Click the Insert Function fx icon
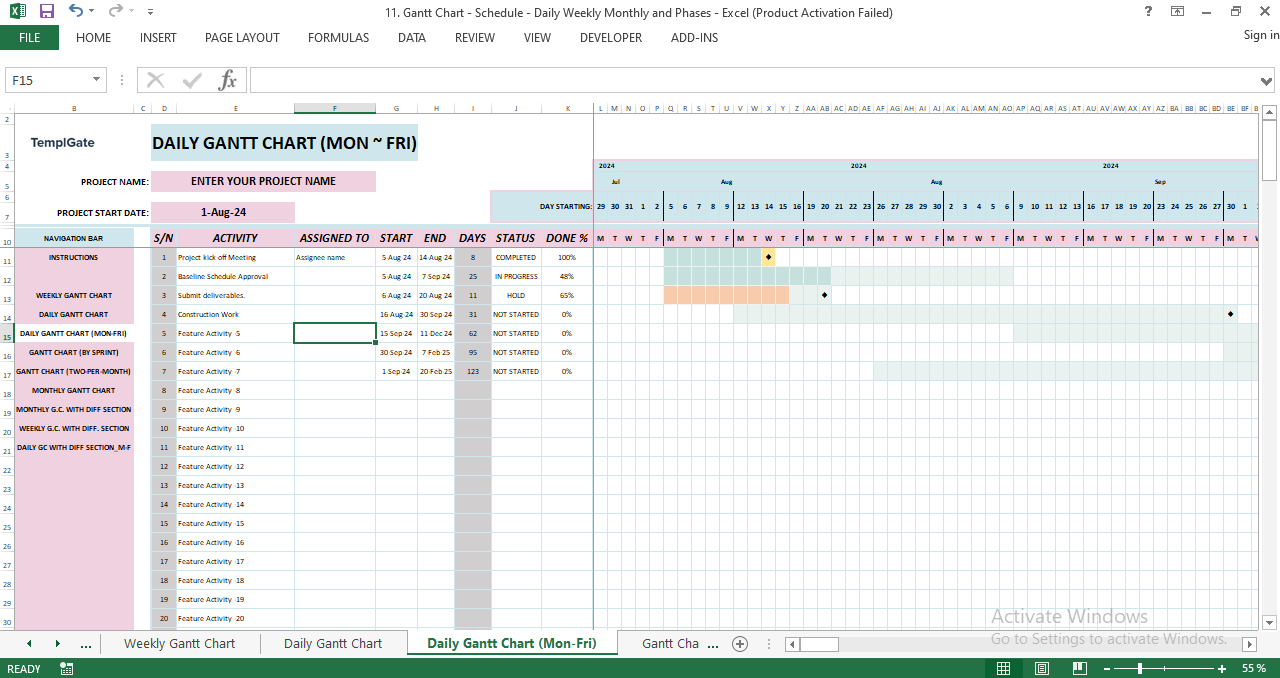 coord(227,80)
